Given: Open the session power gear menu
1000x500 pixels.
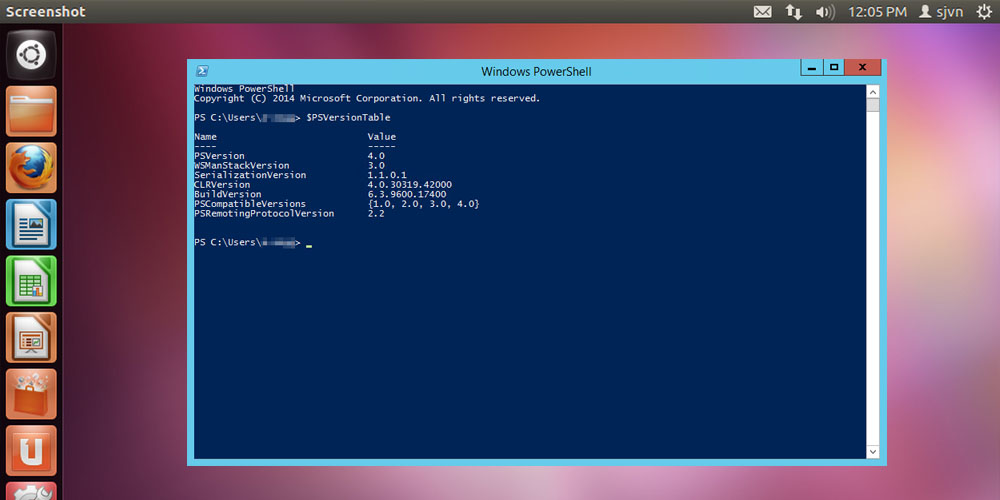Looking at the screenshot, I should pos(985,11).
